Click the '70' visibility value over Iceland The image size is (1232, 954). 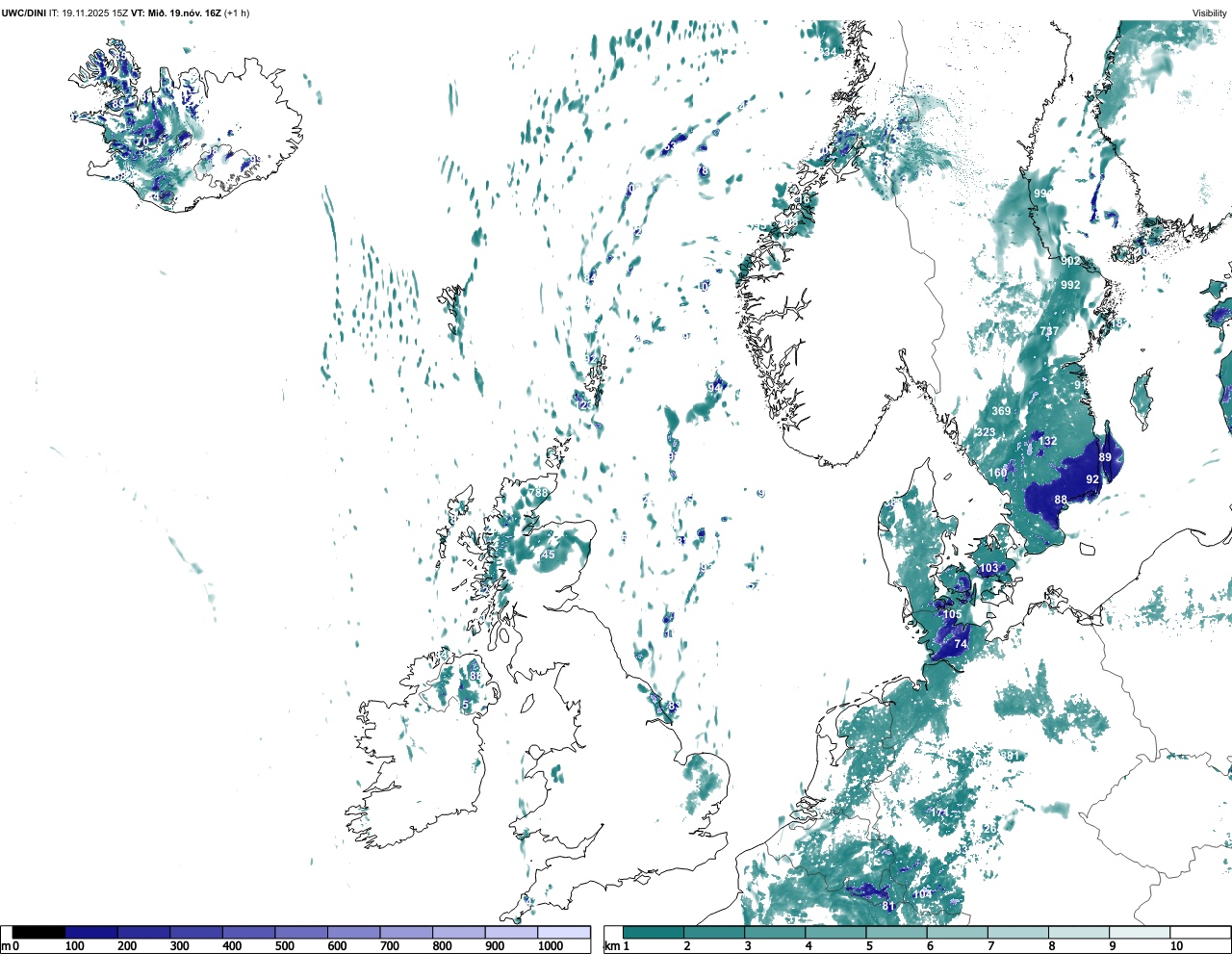pos(142,142)
